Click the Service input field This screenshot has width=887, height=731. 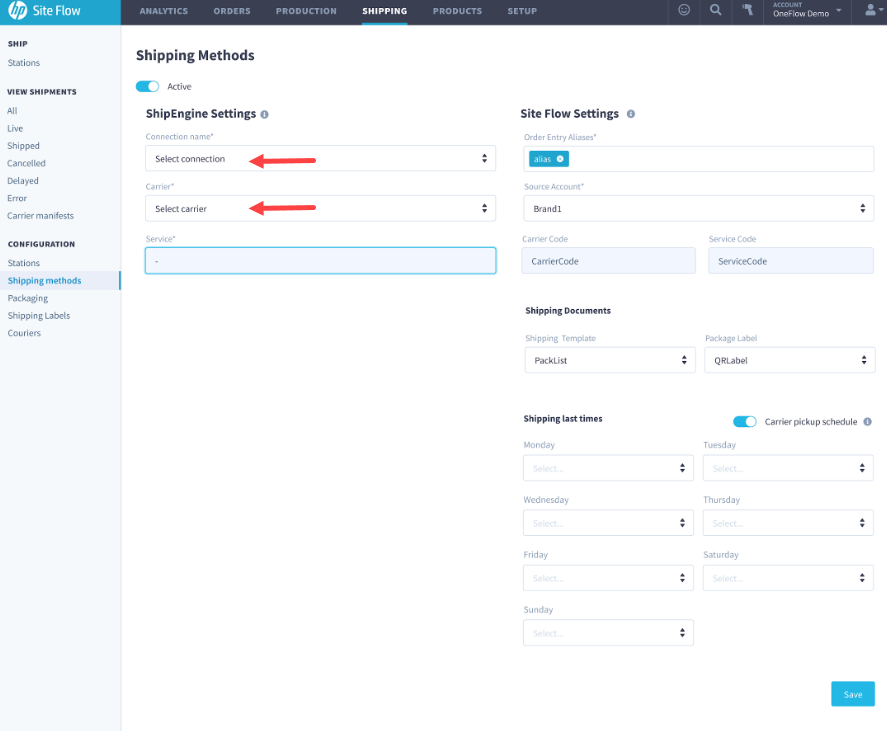point(320,260)
